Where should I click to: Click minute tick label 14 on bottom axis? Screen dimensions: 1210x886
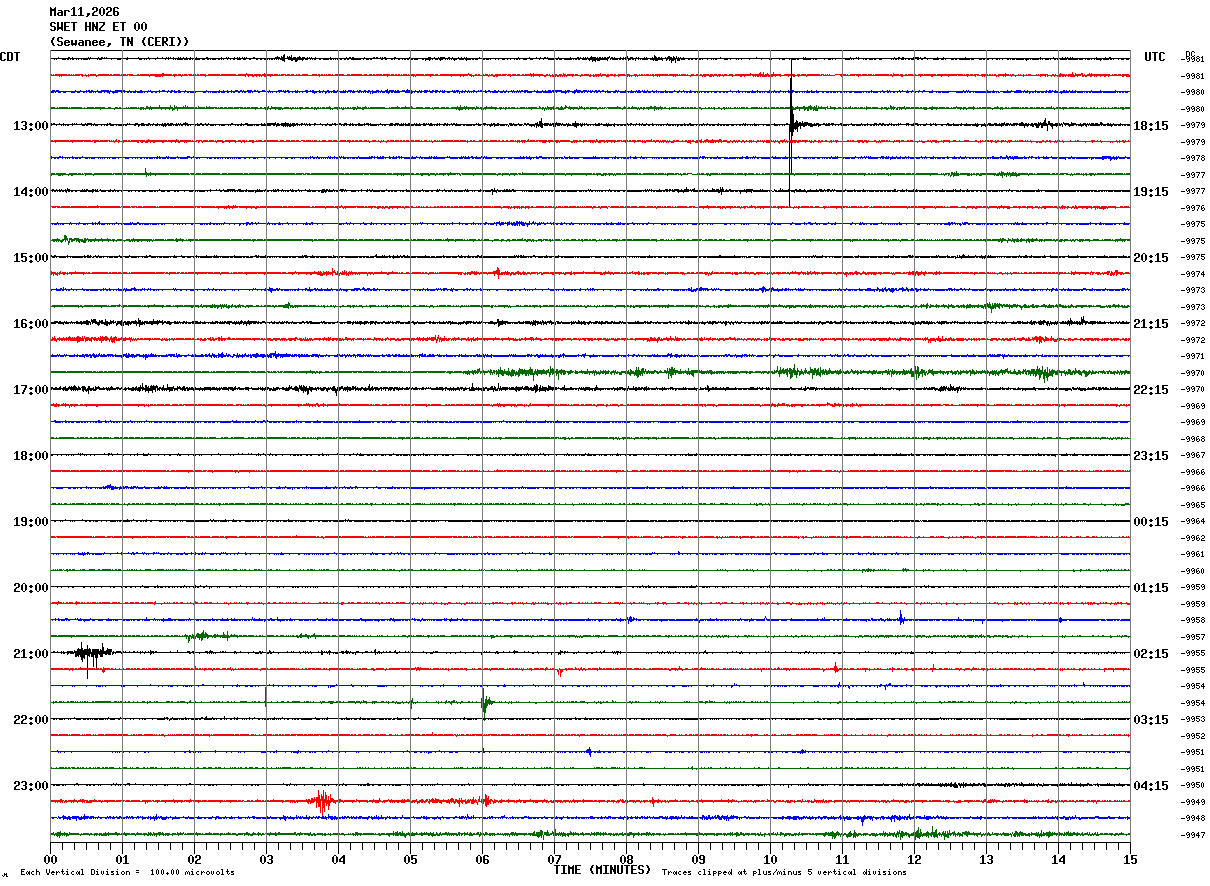click(1058, 859)
